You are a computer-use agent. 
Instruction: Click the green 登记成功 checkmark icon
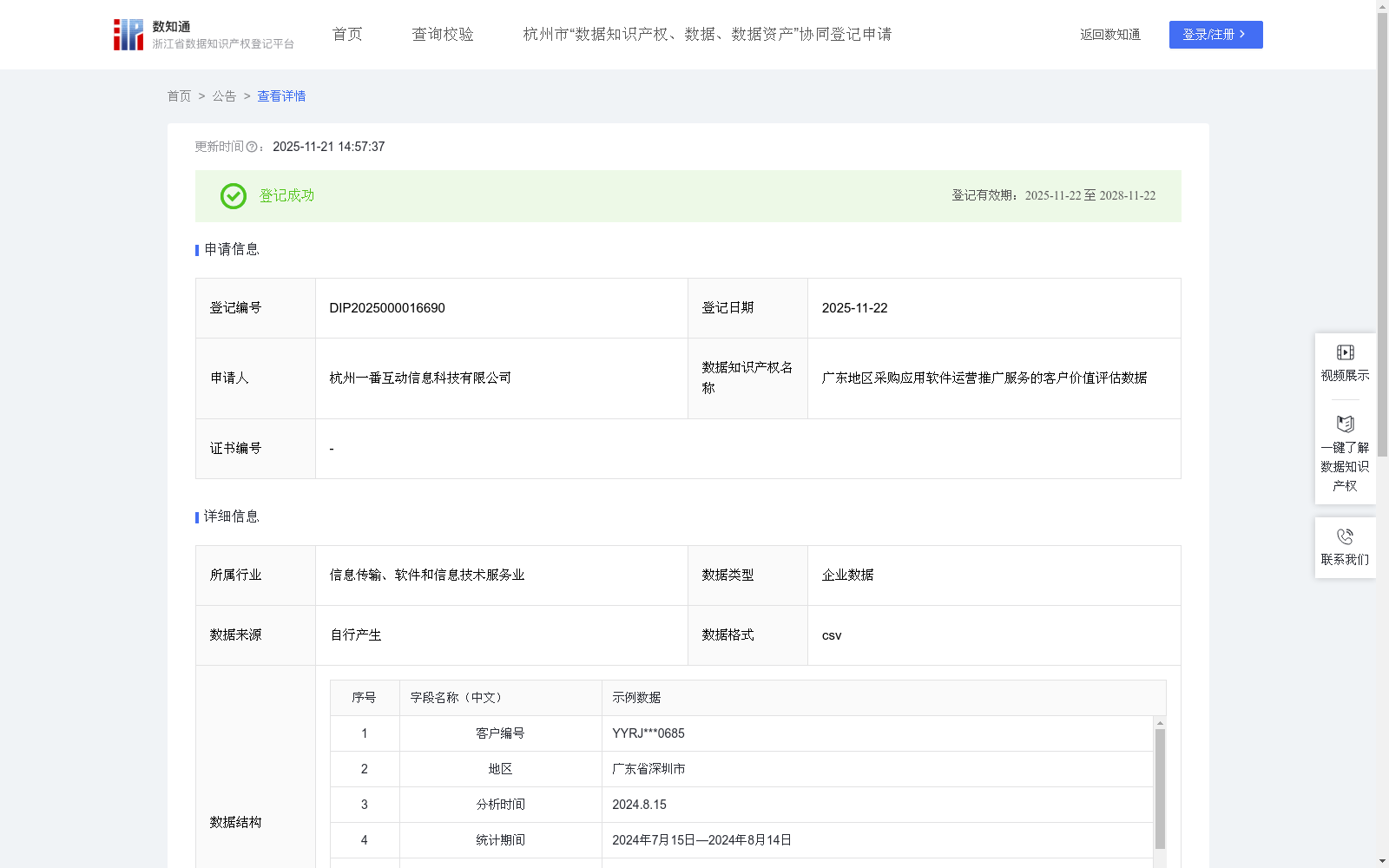[x=234, y=196]
